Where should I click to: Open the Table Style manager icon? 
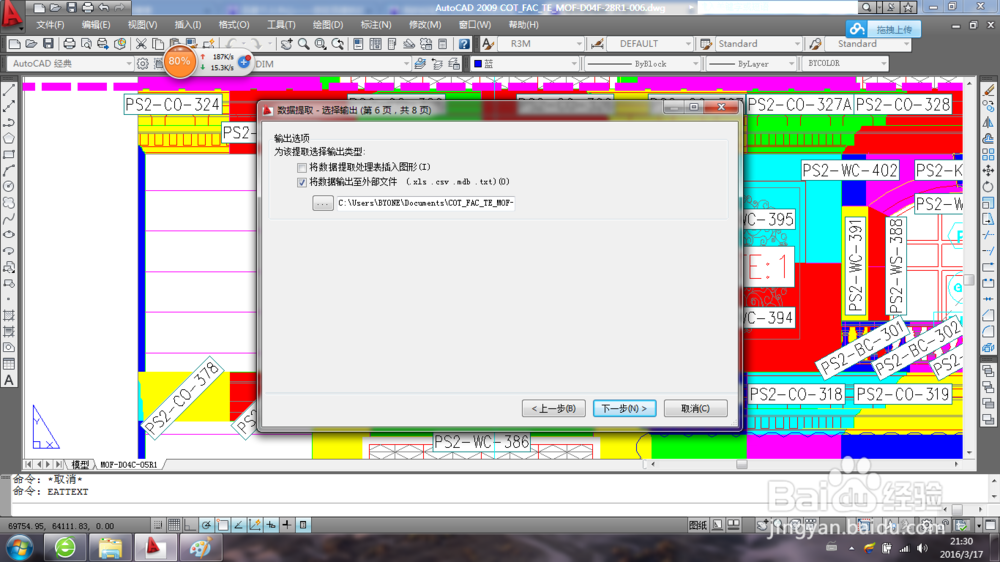coord(705,43)
